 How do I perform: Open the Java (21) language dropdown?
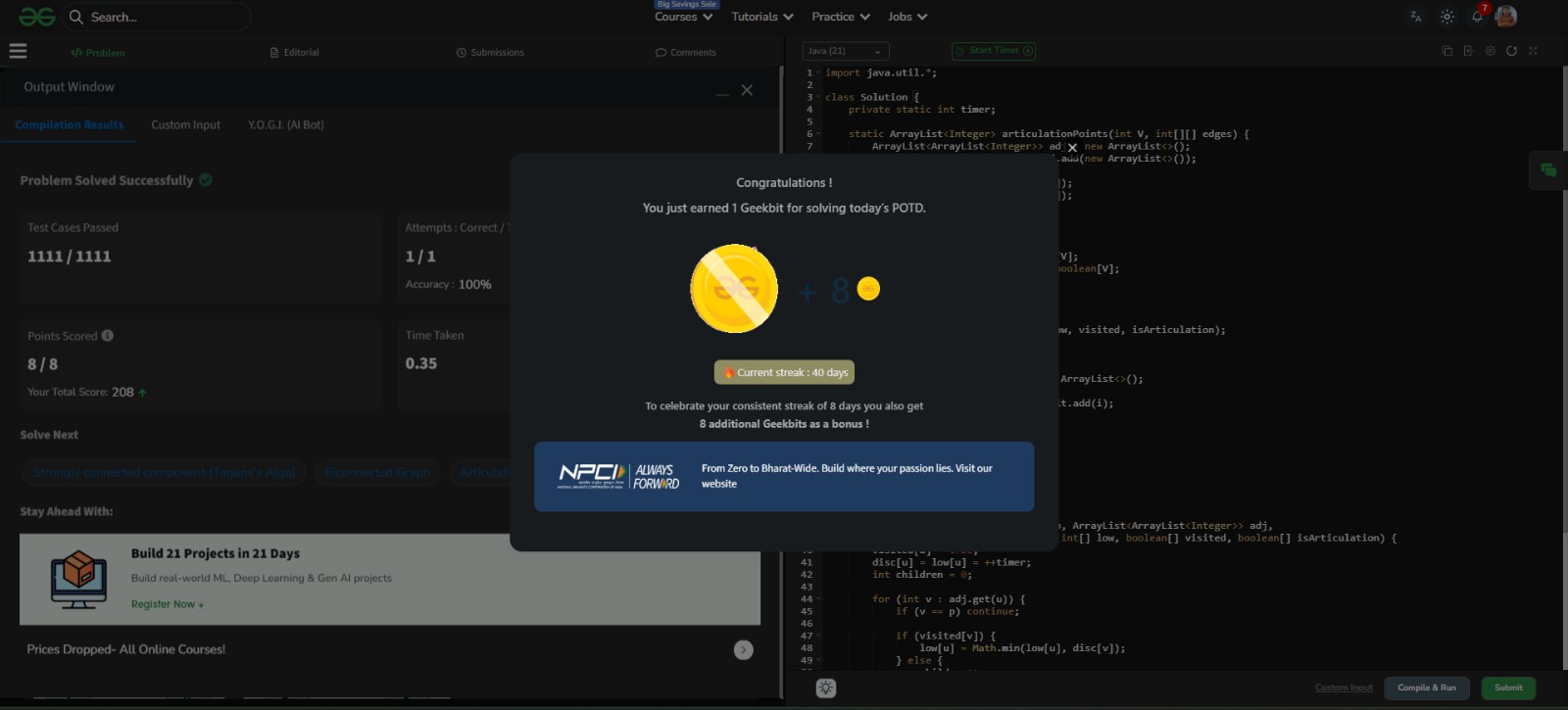click(845, 51)
